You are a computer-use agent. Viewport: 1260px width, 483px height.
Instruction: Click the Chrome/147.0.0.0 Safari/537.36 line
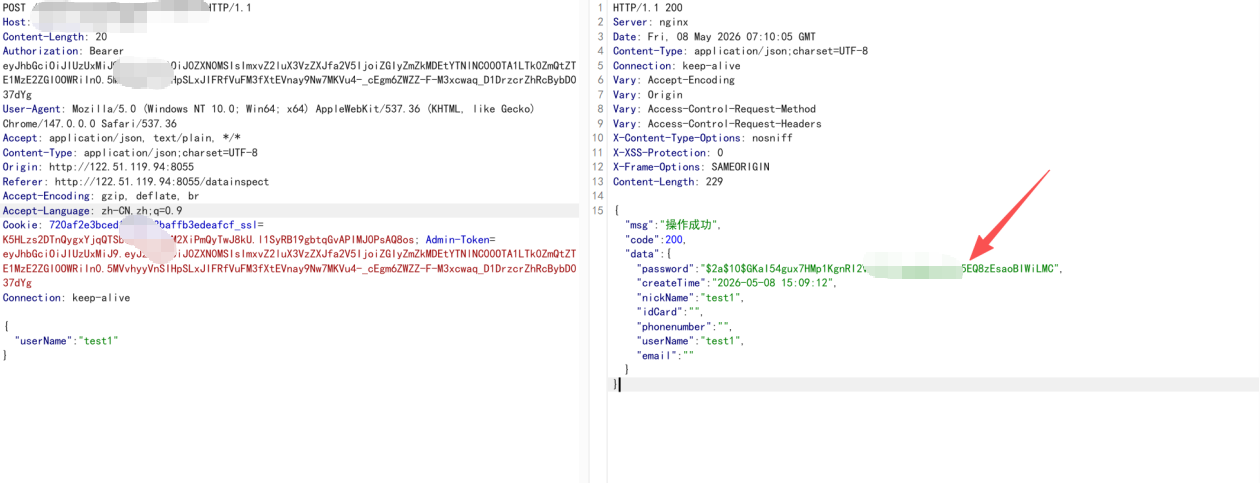click(90, 124)
